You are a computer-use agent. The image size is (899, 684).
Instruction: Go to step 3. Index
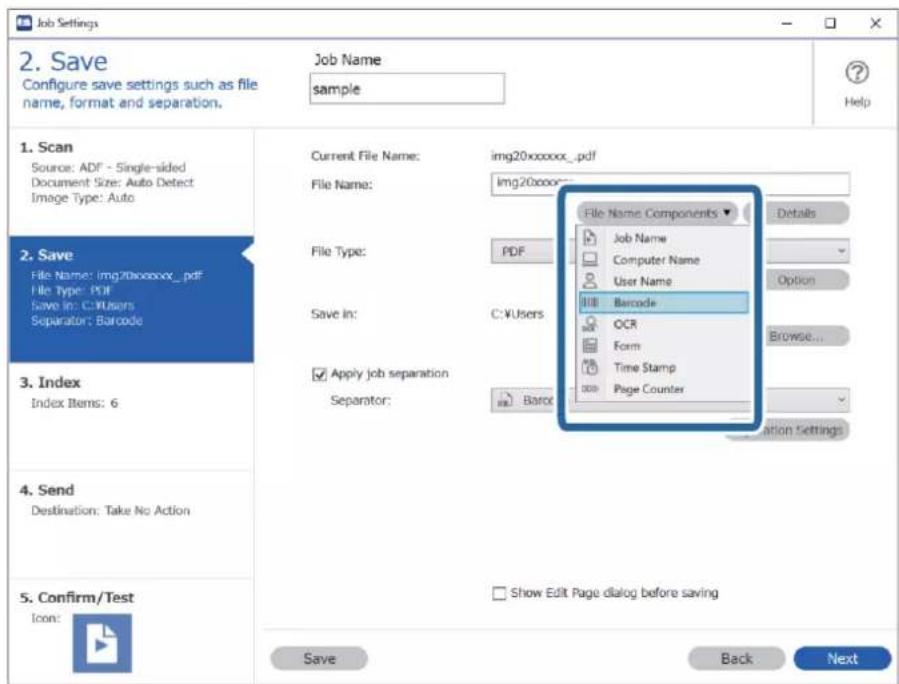click(x=131, y=417)
